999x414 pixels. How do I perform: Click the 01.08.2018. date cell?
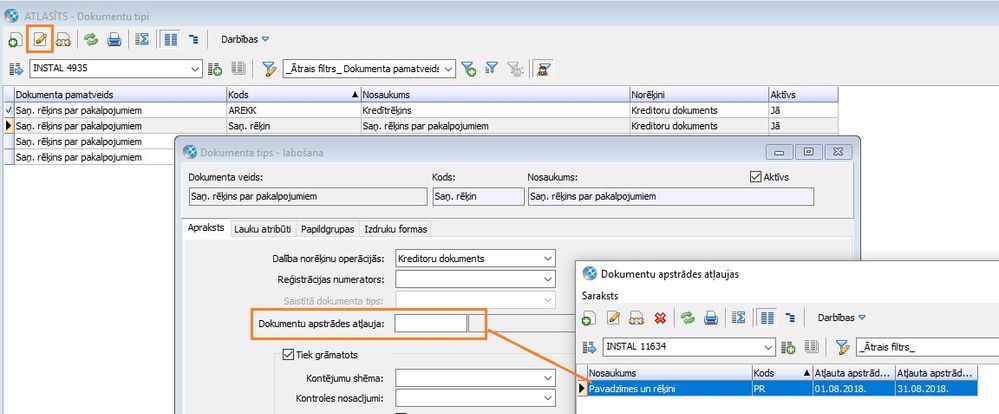click(x=854, y=388)
